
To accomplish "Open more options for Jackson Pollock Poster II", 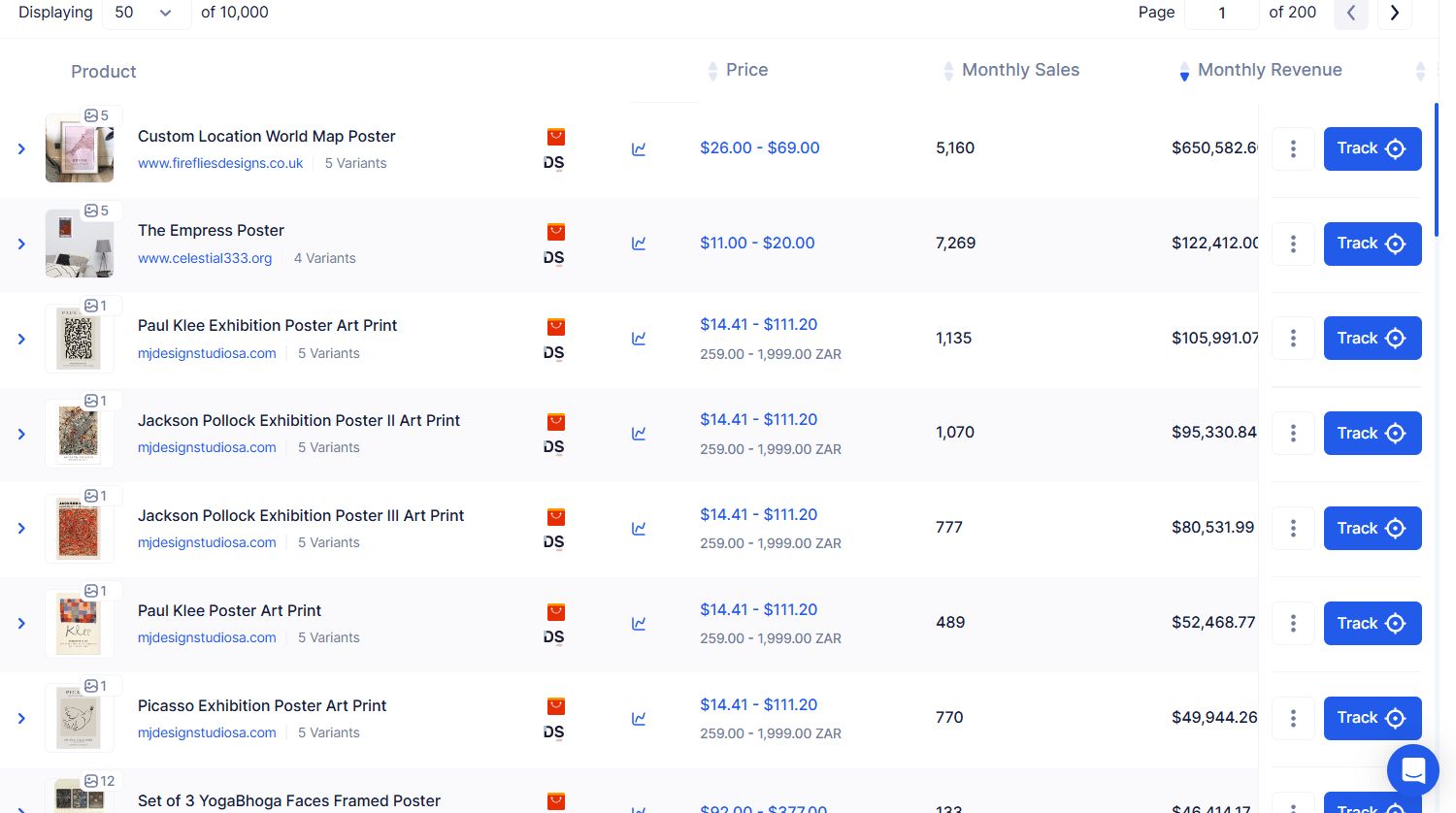I will pos(1293,433).
